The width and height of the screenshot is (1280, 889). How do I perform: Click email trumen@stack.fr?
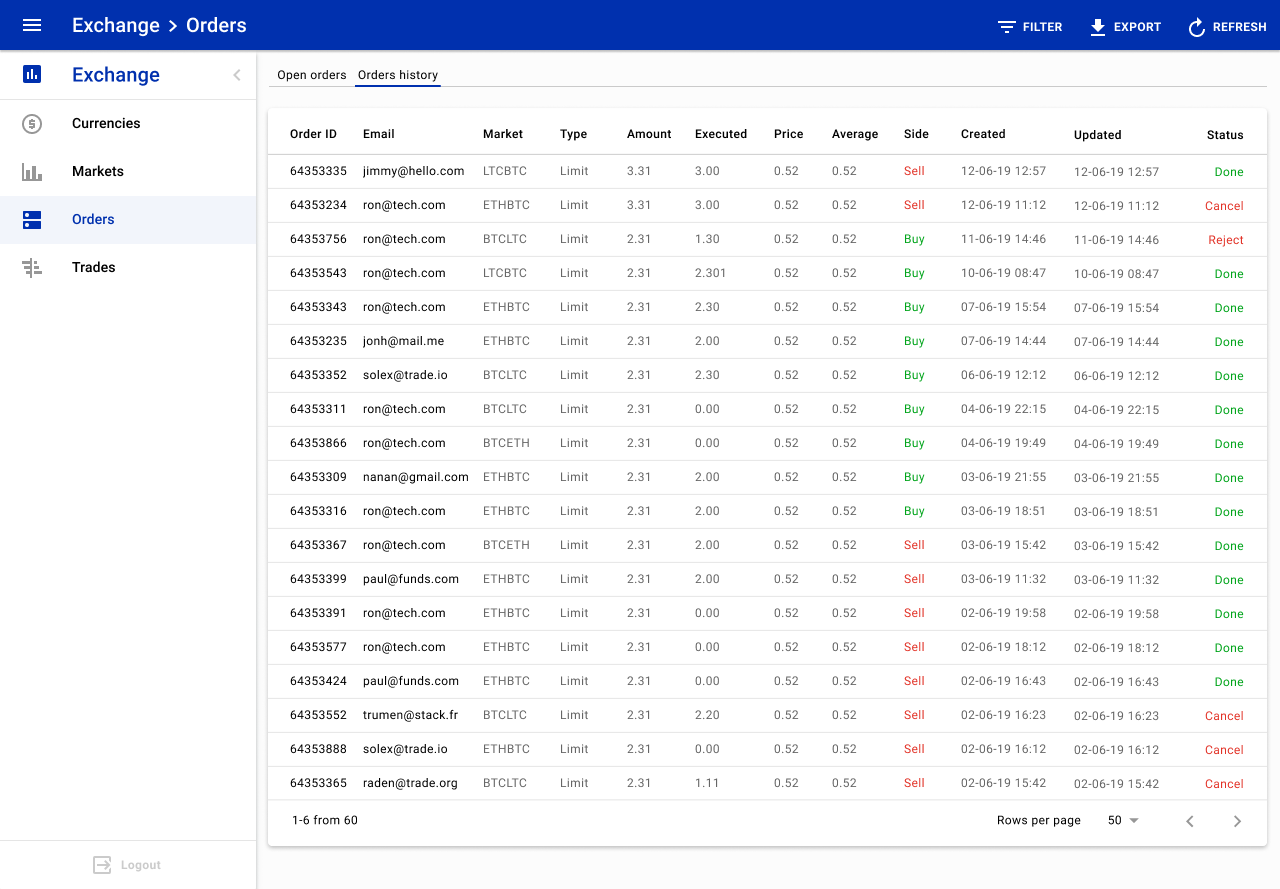pyautogui.click(x=410, y=715)
